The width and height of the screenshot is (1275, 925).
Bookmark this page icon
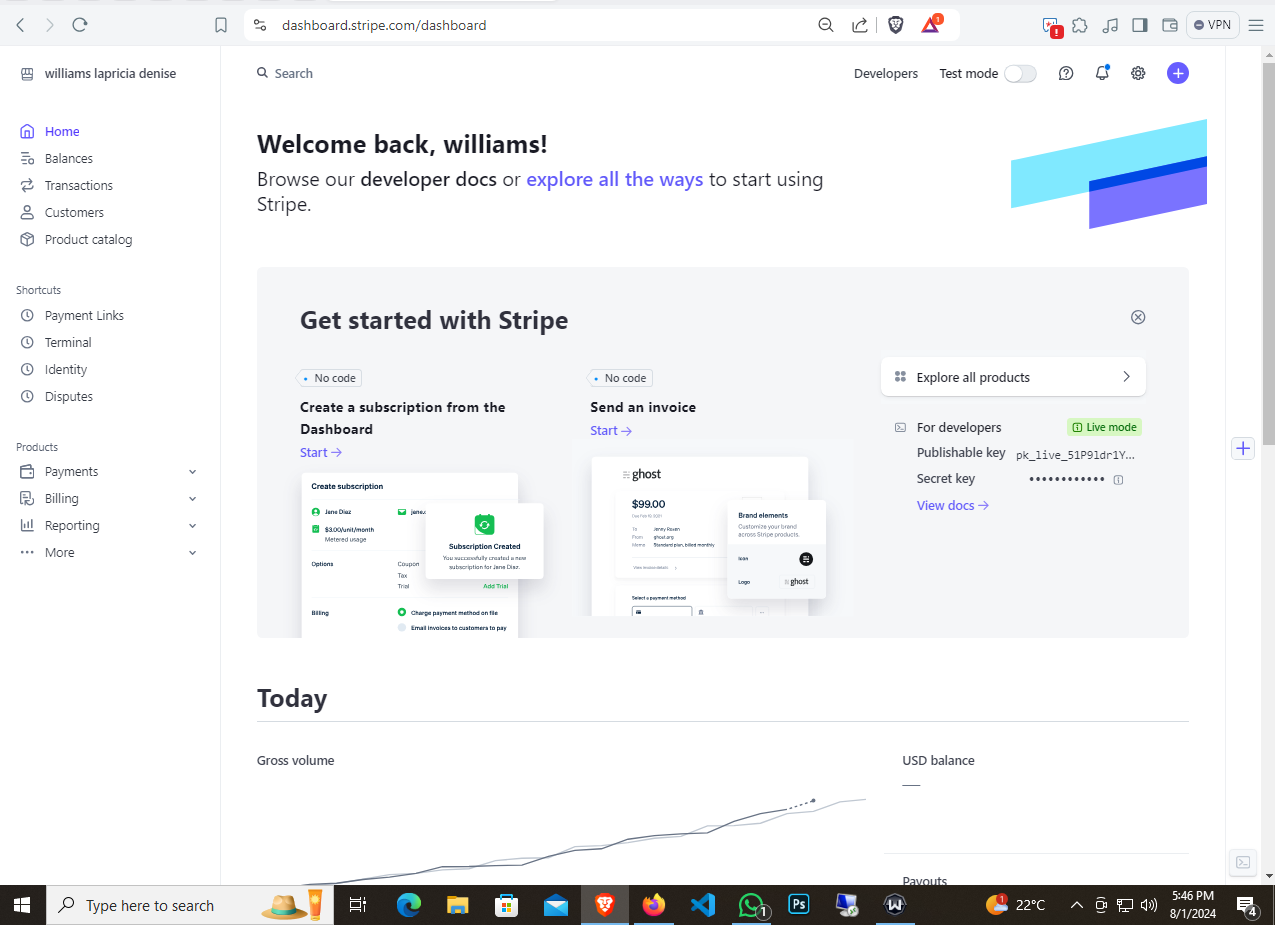(221, 25)
